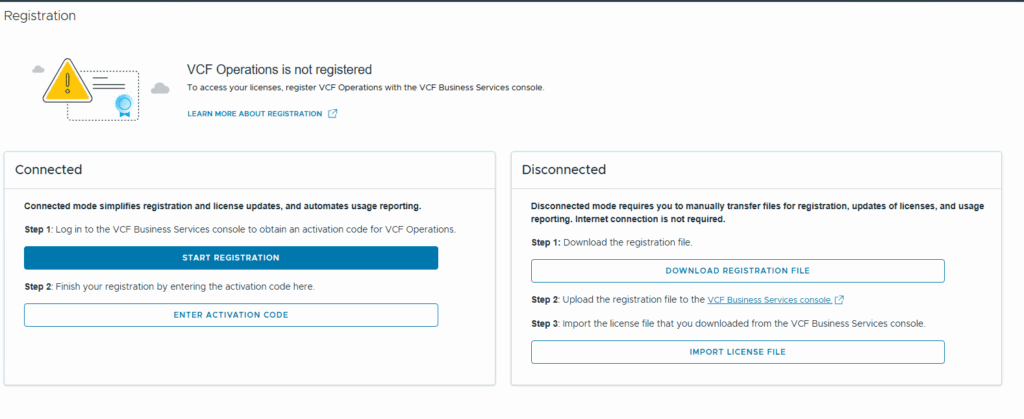The image size is (1024, 419).
Task: Click the yellow warning triangle icon
Action: pos(67,82)
